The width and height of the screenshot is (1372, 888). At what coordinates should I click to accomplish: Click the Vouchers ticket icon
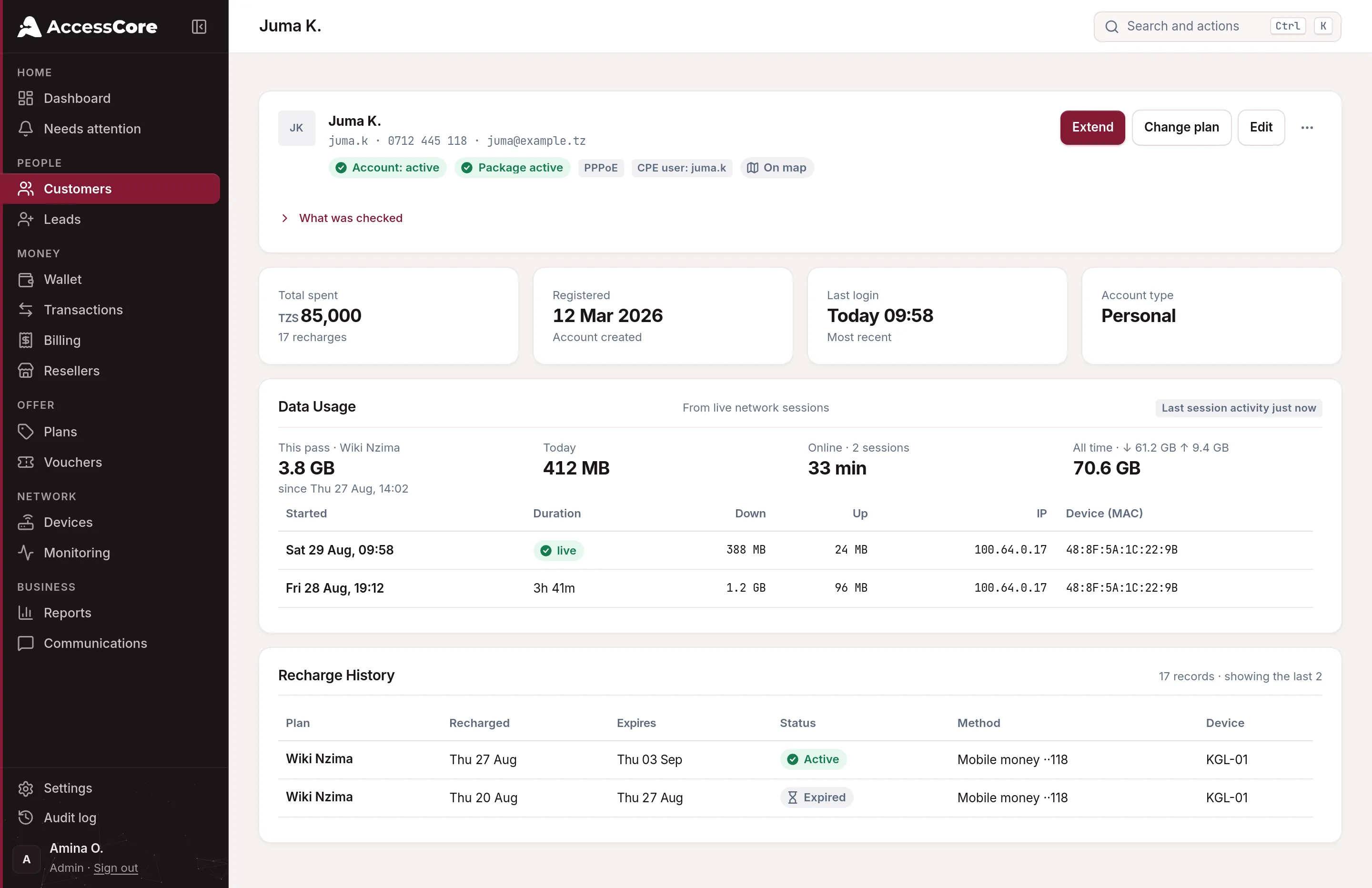pyautogui.click(x=25, y=462)
